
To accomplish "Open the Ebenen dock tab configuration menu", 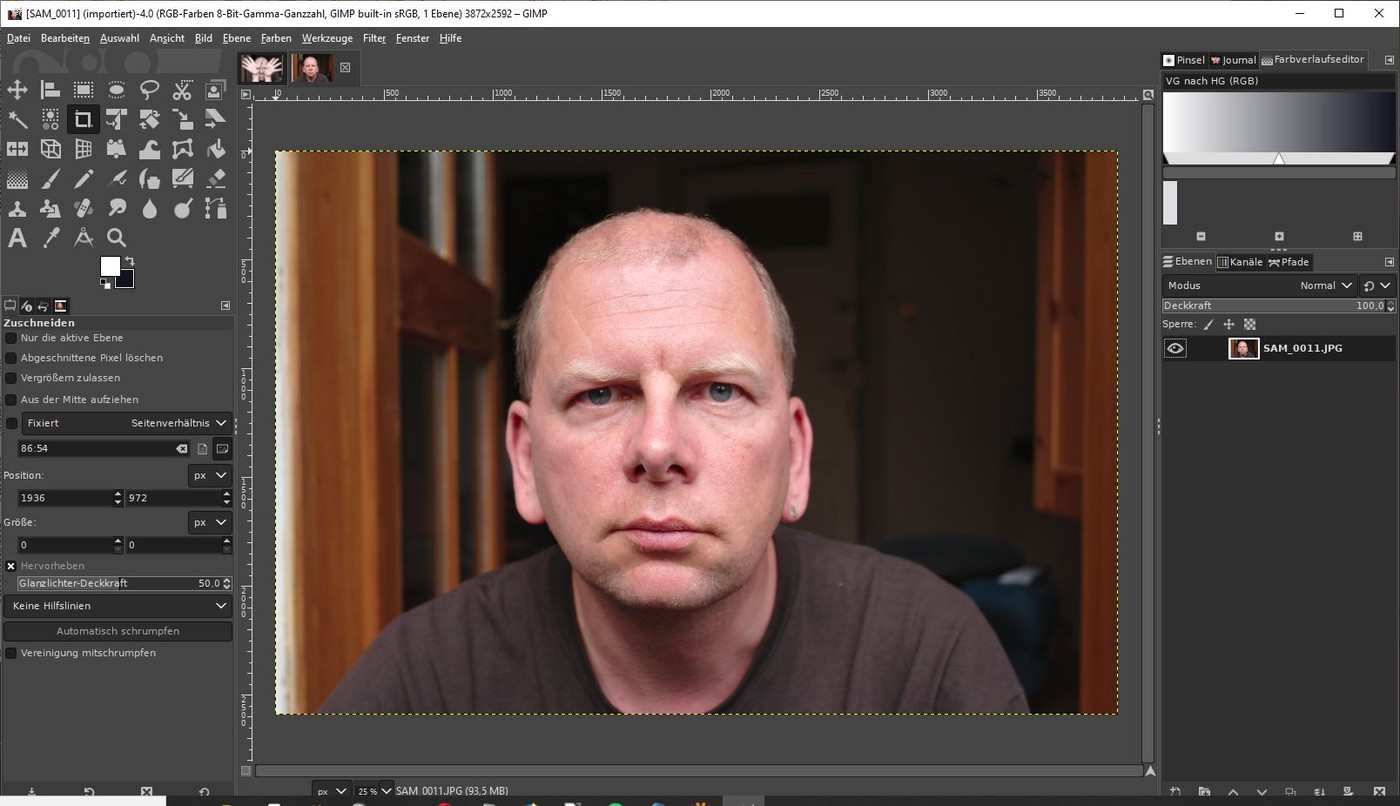I will coord(1389,262).
